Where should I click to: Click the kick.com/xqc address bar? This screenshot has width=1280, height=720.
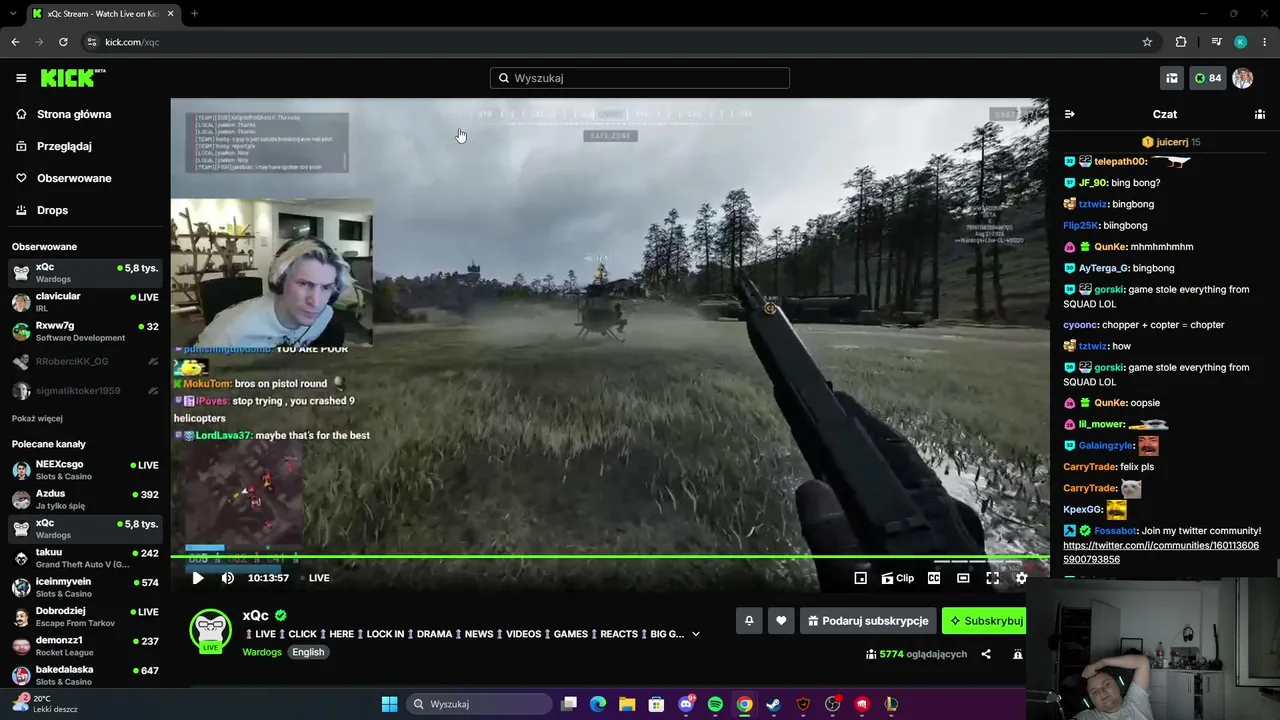[610, 42]
